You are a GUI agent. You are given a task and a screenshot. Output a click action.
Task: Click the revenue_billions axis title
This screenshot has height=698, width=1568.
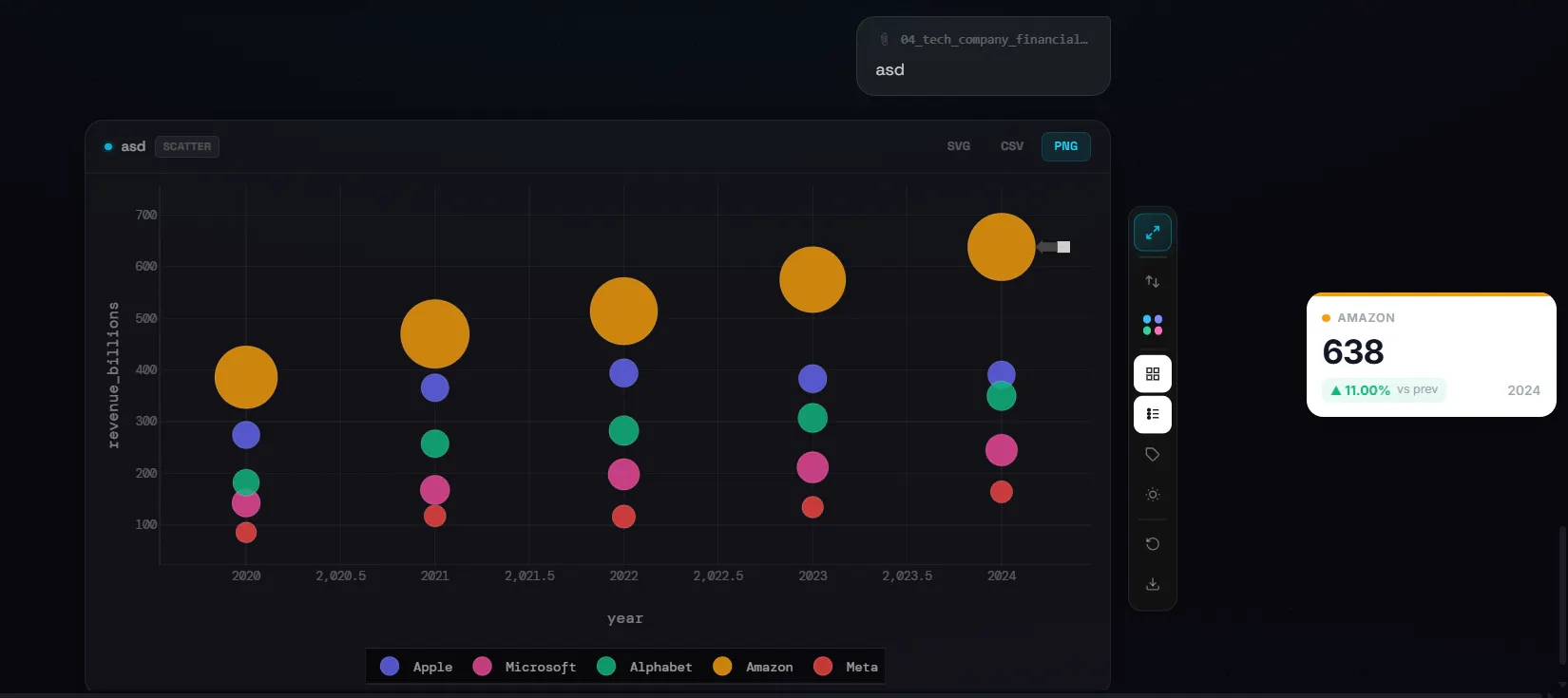pos(114,375)
